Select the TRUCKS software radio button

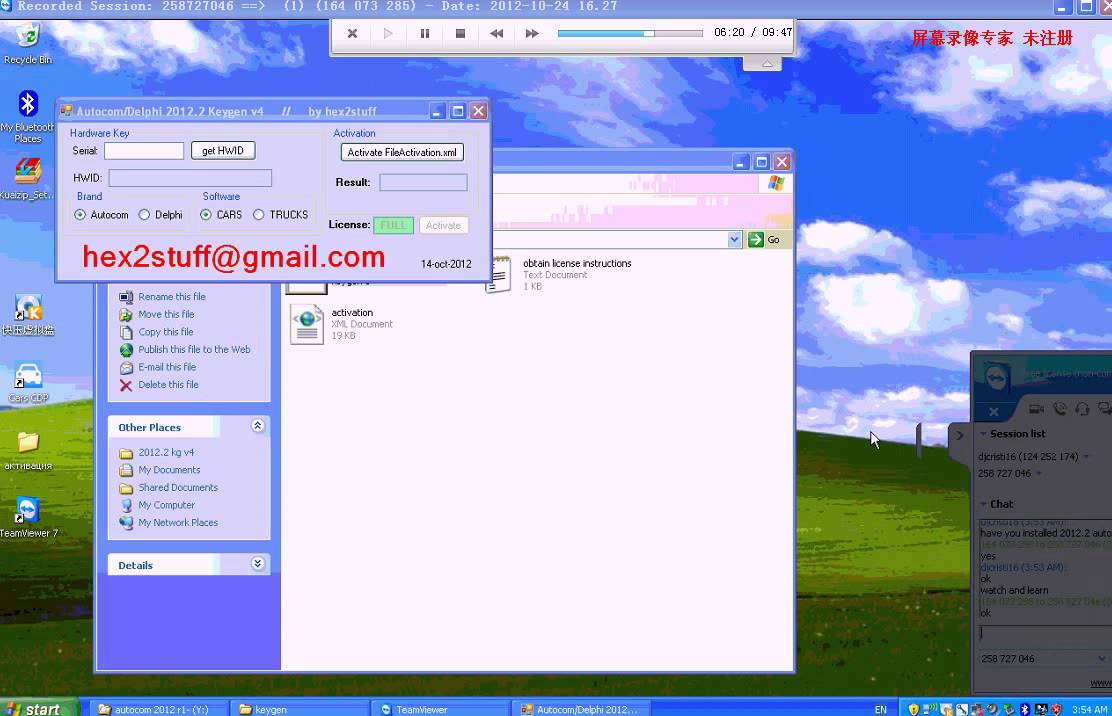258,215
